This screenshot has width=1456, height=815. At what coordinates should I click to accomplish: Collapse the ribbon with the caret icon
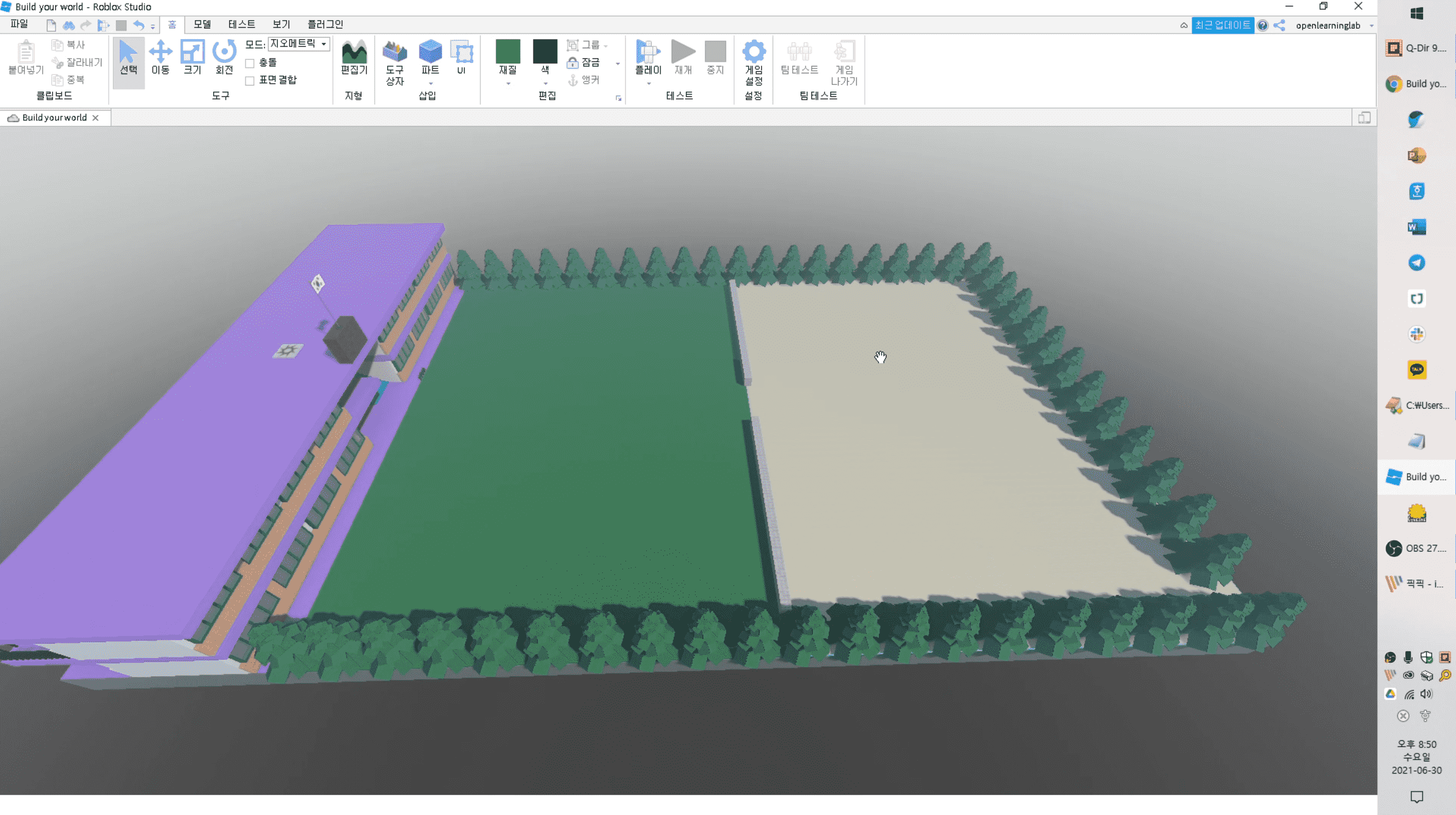[1184, 25]
